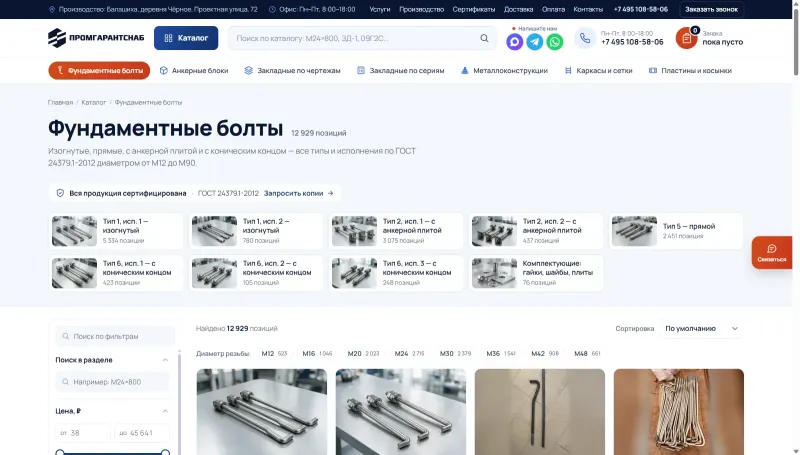
Task: Open Услуги menu item
Action: 380,9
